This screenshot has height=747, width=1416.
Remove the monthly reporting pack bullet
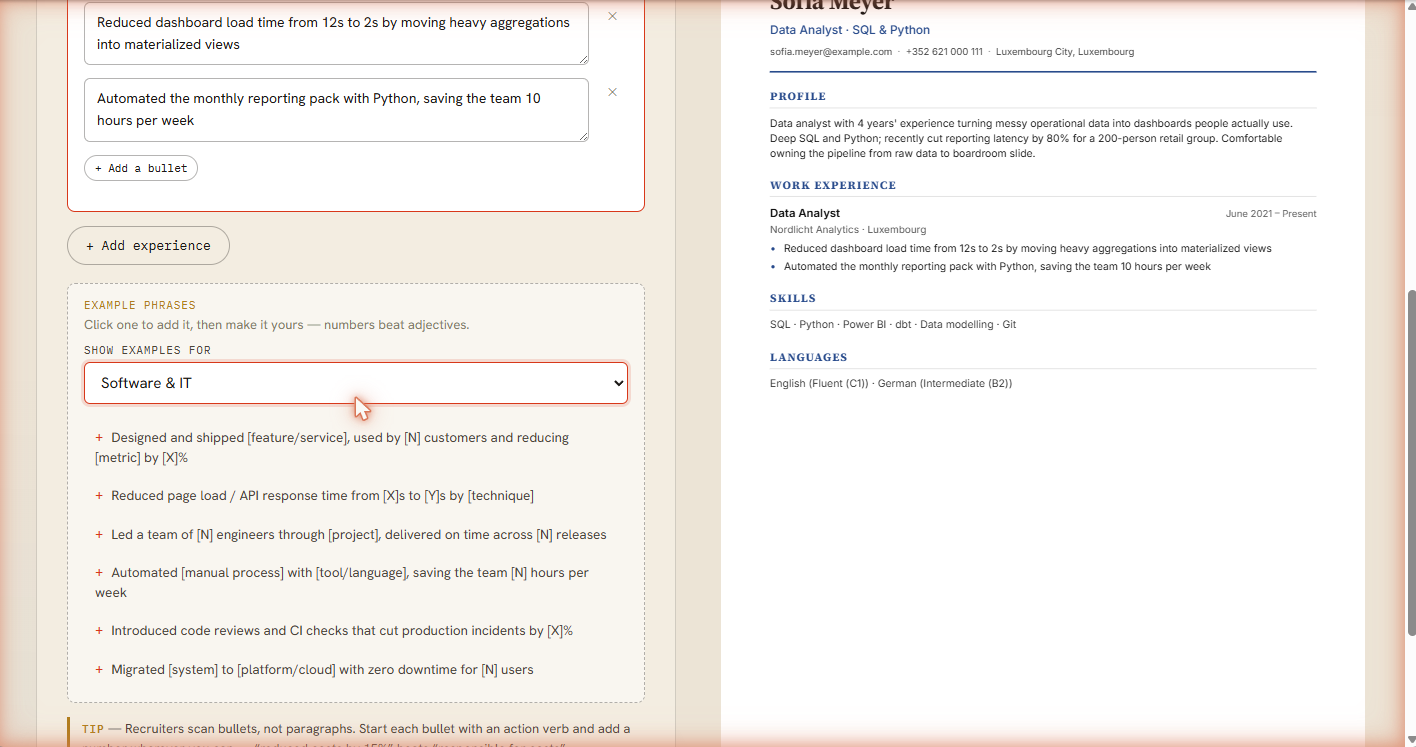[x=613, y=92]
